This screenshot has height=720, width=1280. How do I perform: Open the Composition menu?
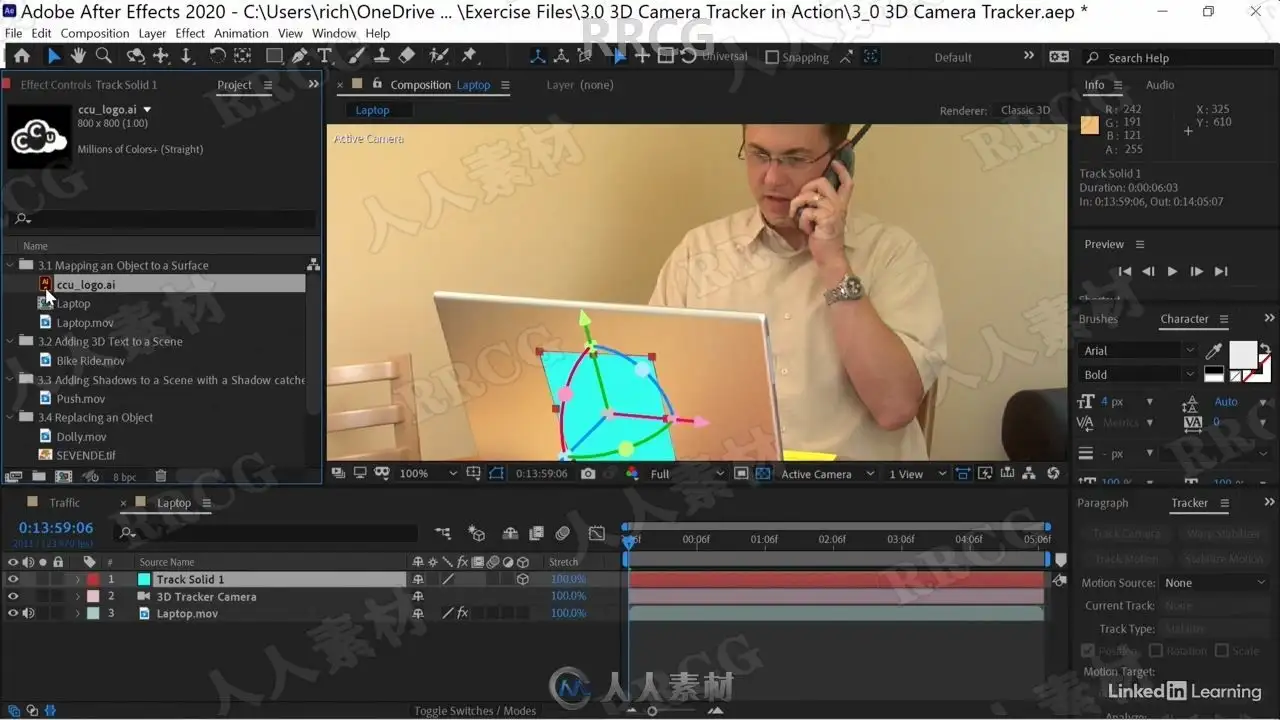95,33
